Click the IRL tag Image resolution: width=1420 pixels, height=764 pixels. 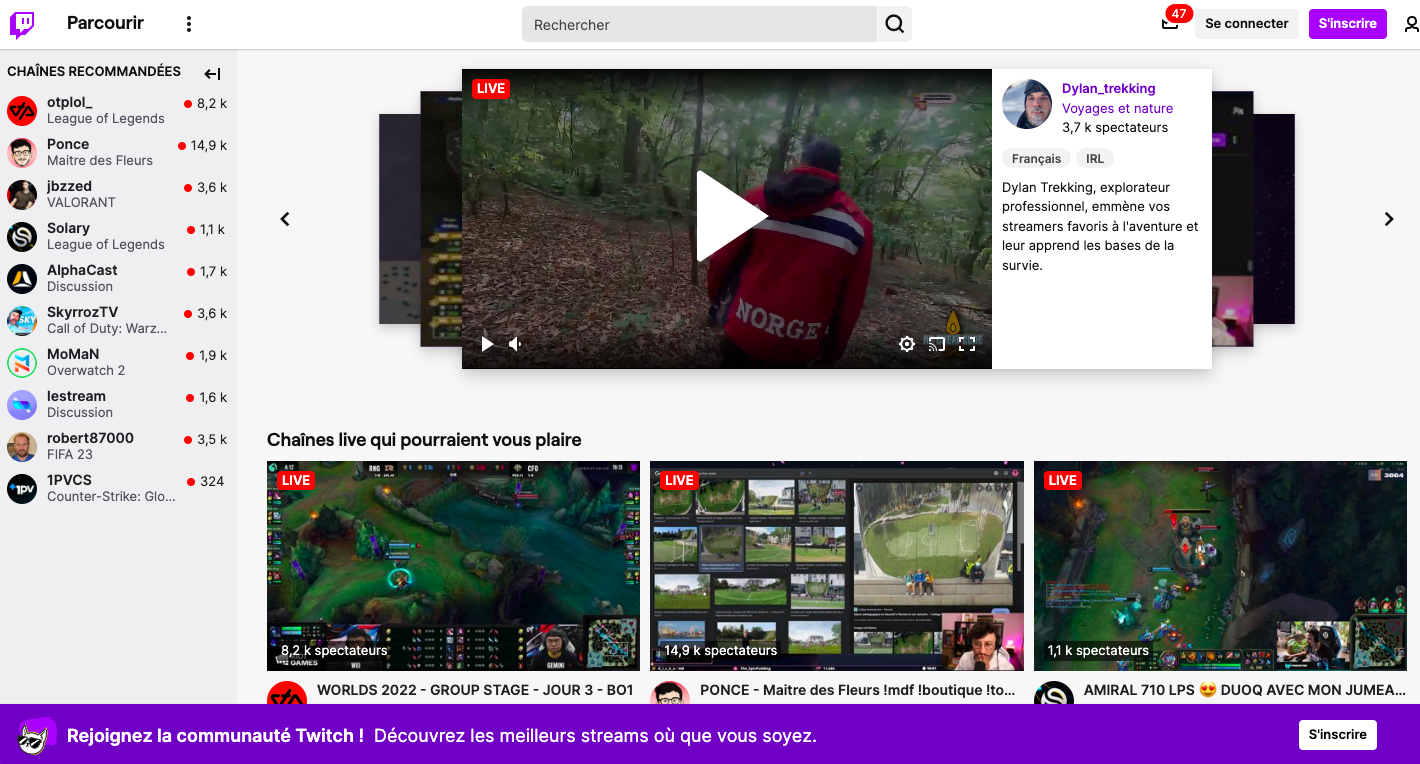click(x=1095, y=158)
